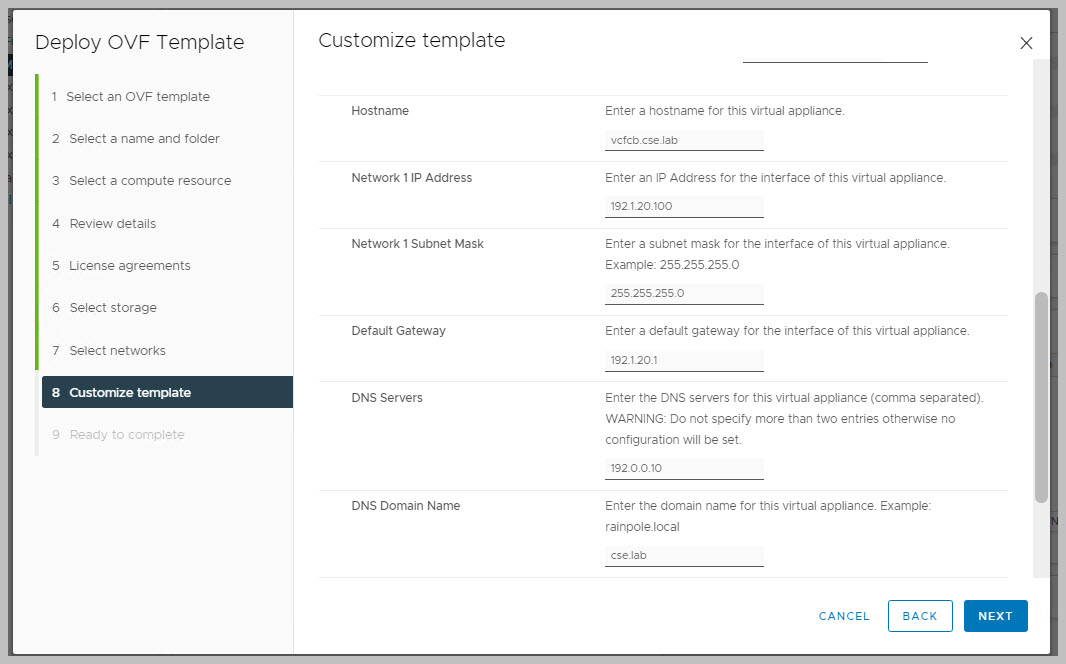Go to step 1 Select an OVF template

tap(138, 97)
